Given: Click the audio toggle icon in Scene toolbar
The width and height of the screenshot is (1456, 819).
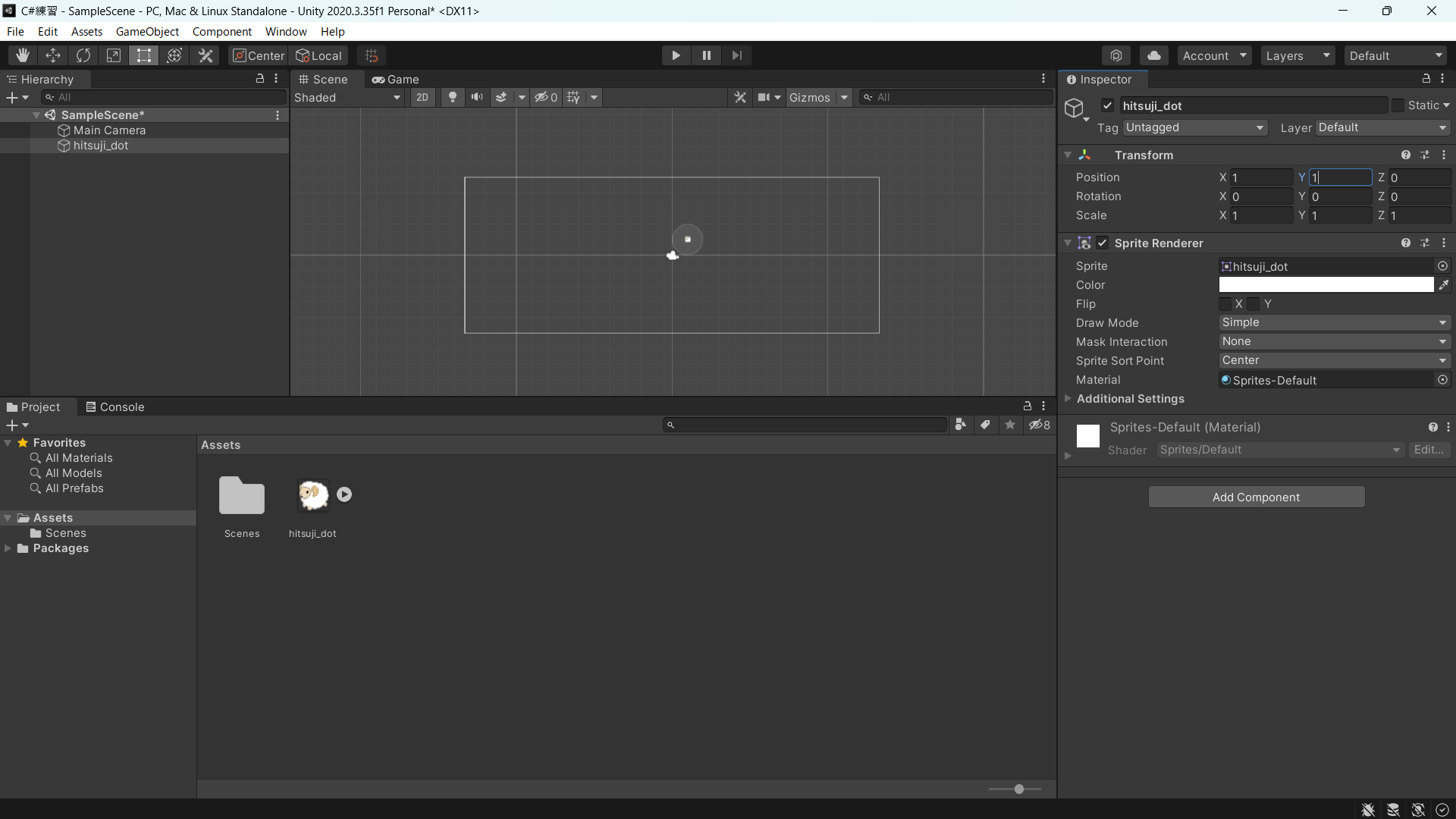Looking at the screenshot, I should pyautogui.click(x=477, y=97).
